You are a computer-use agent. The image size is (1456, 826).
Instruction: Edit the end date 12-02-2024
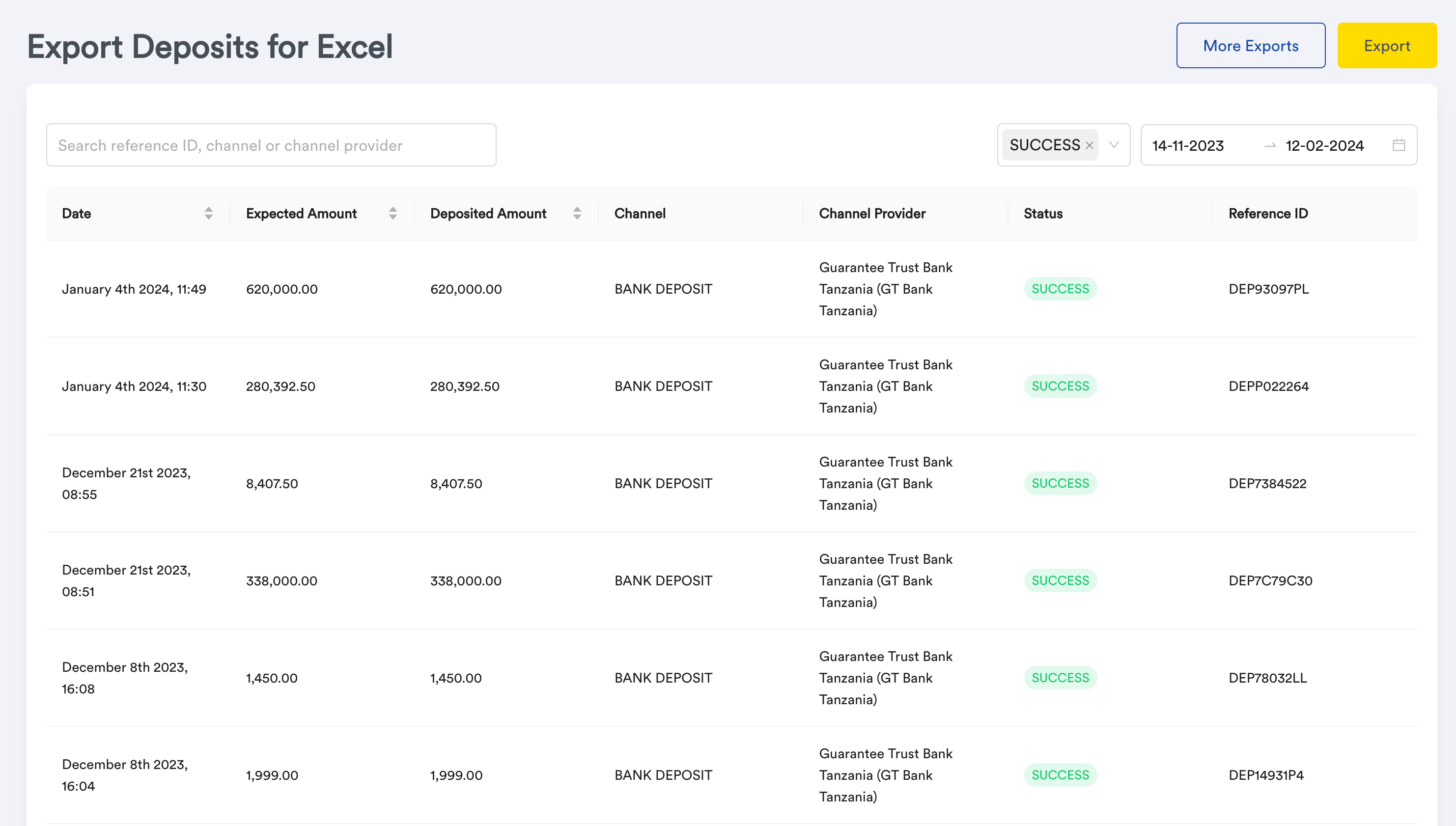pyautogui.click(x=1324, y=146)
